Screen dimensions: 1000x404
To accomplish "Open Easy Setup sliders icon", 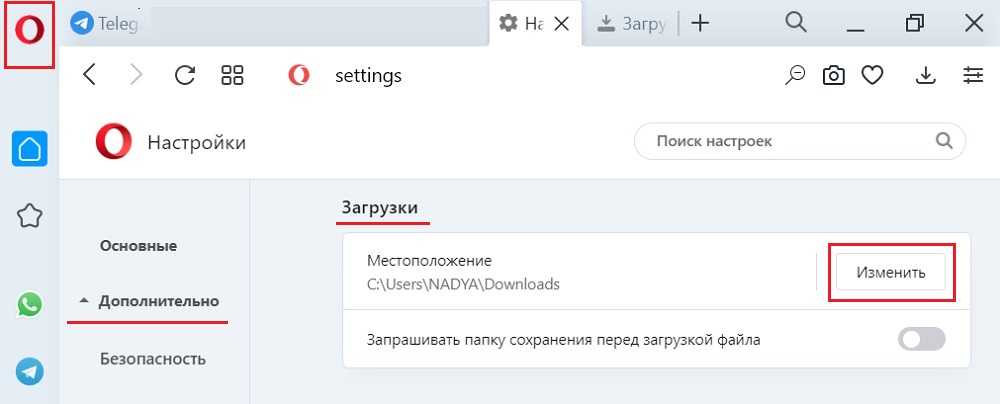I will (973, 75).
